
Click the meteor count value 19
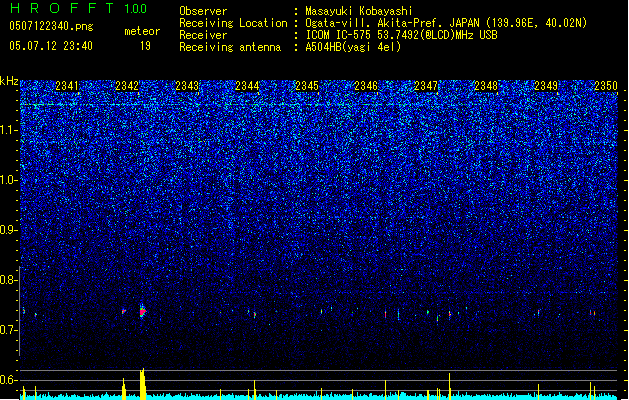145,46
